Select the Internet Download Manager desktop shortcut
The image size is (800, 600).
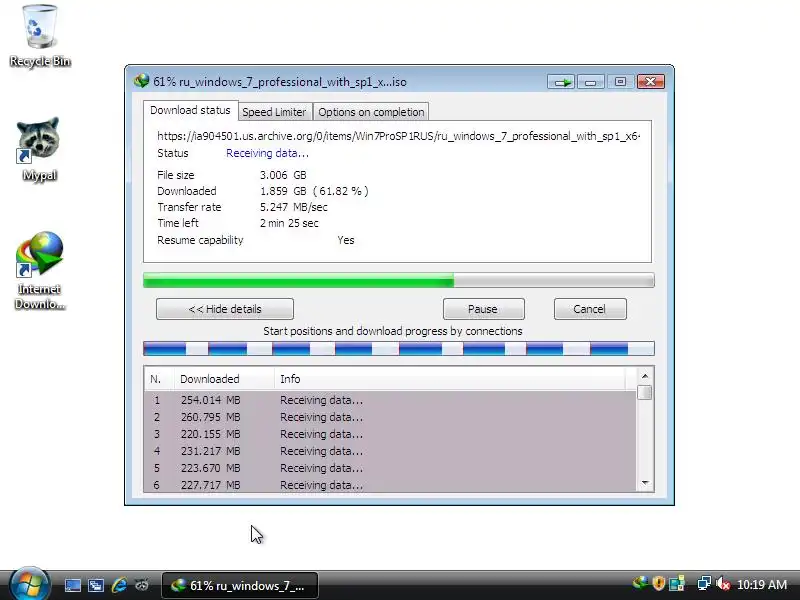(x=39, y=270)
